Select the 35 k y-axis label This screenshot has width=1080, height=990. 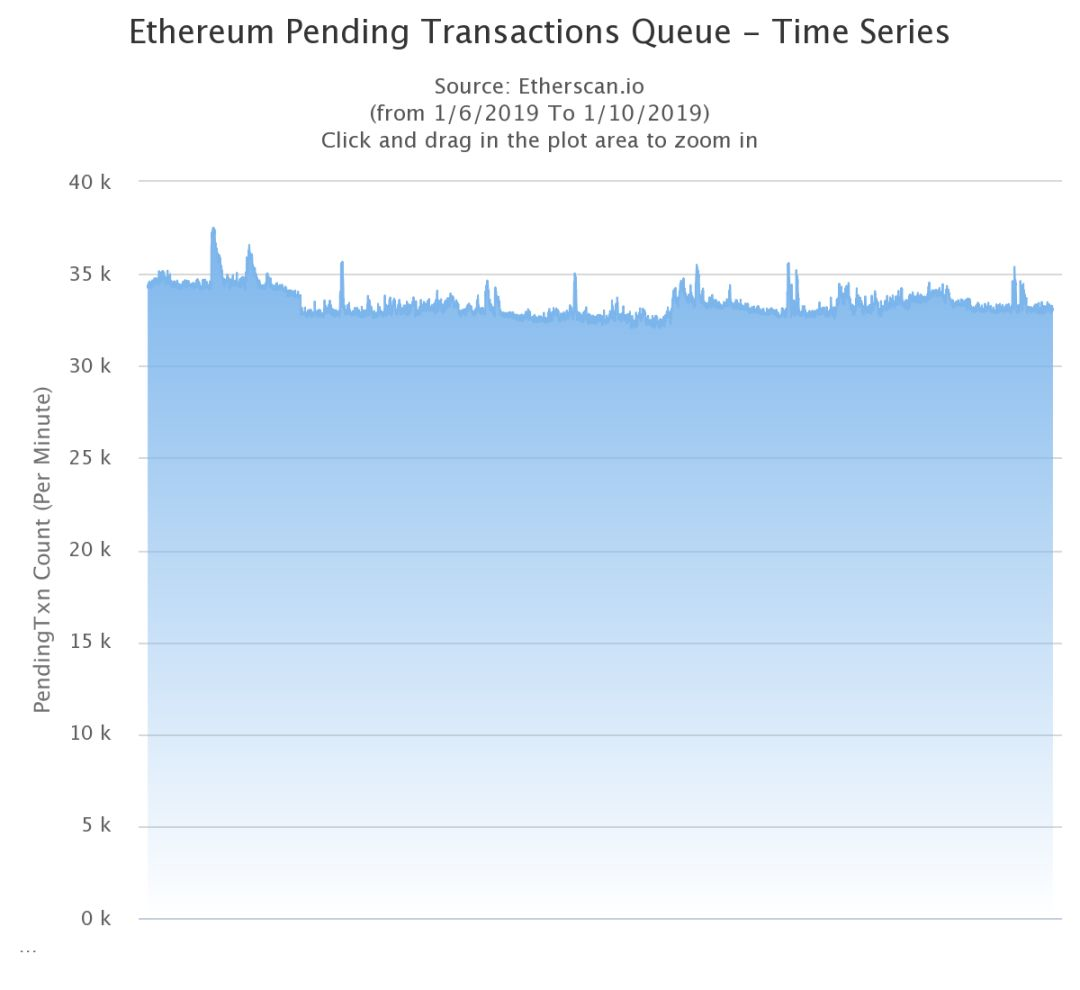coord(90,274)
